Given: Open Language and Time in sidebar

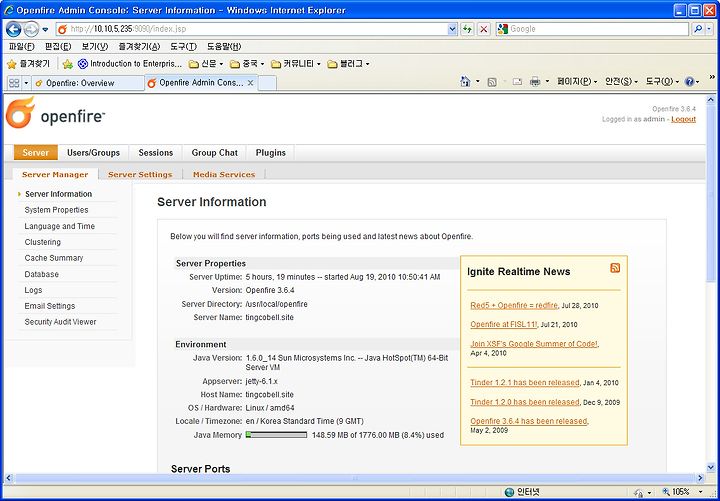Looking at the screenshot, I should pyautogui.click(x=60, y=226).
